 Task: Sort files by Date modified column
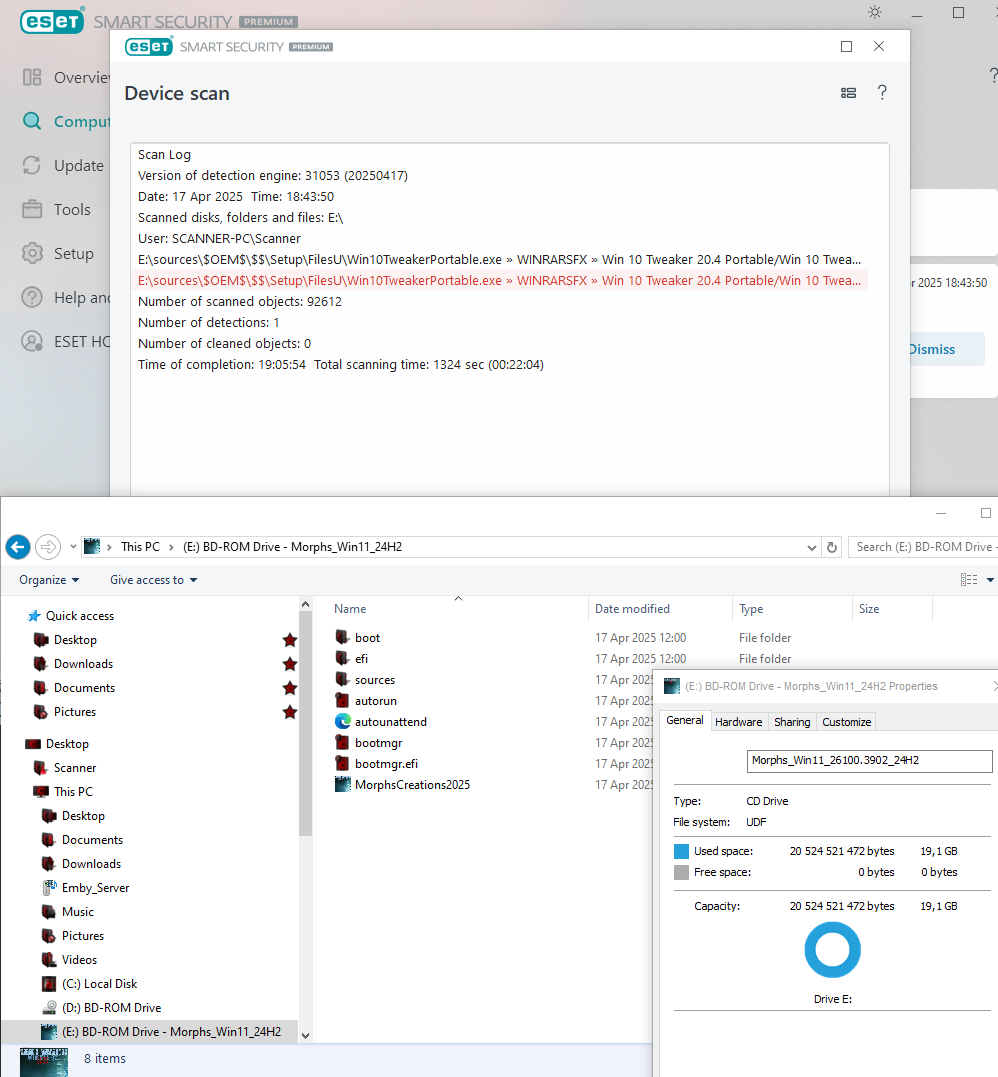pos(632,609)
